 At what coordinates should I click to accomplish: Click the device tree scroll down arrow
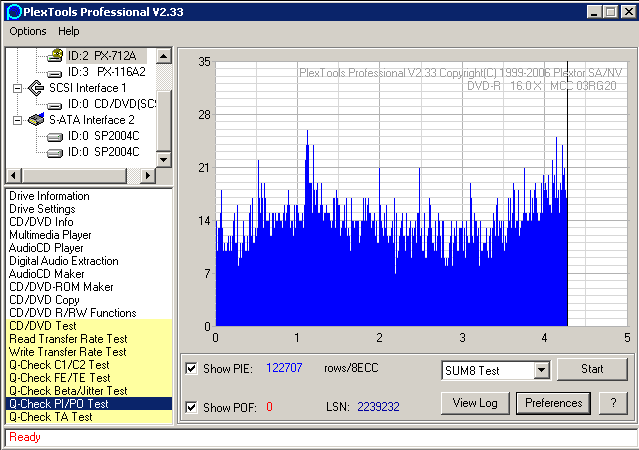pyautogui.click(x=164, y=159)
